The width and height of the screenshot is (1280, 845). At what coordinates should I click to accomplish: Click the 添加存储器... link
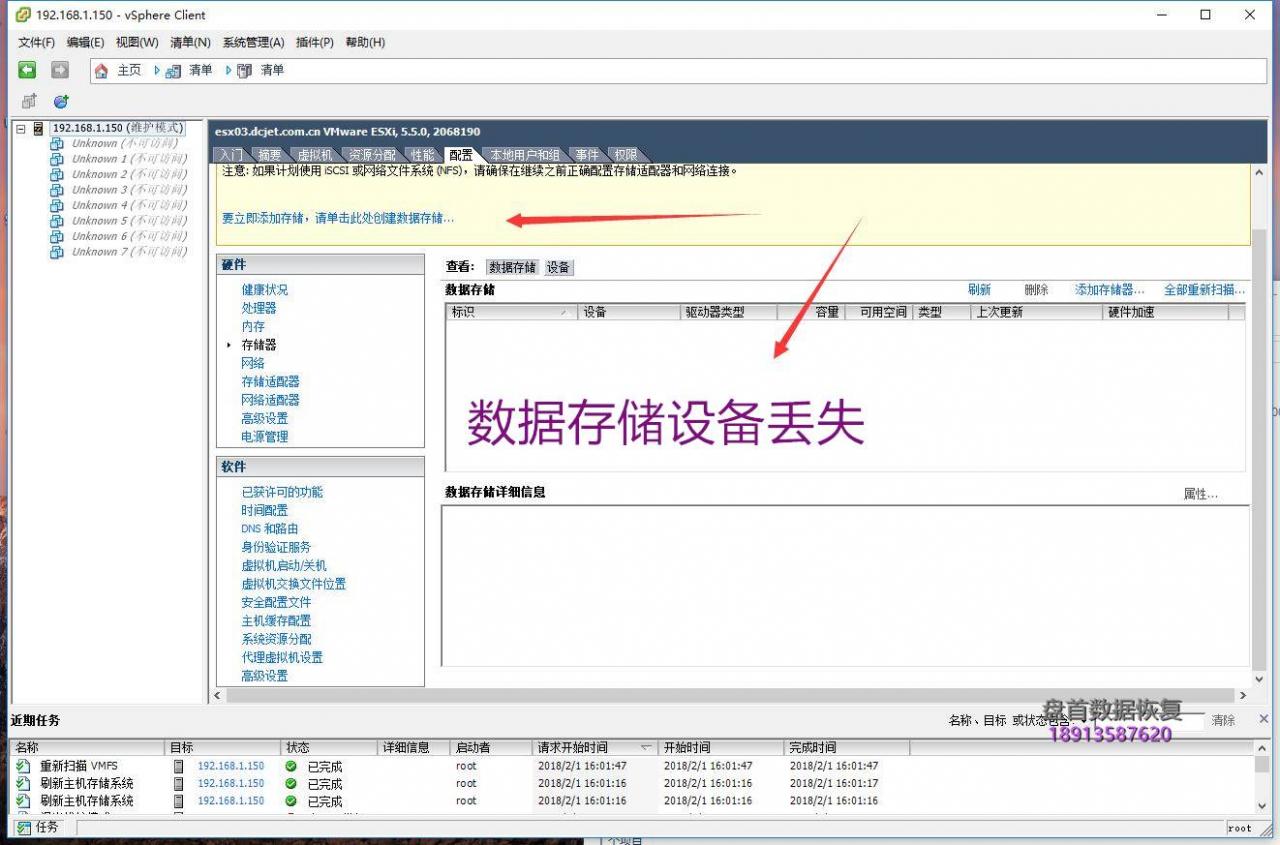coord(1109,290)
